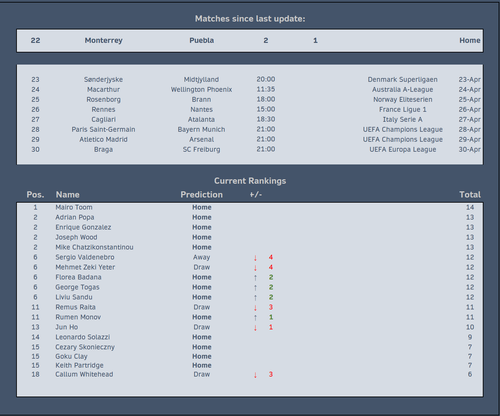Select Mairo Toom in rankings
500x416 pixels.
click(x=74, y=207)
